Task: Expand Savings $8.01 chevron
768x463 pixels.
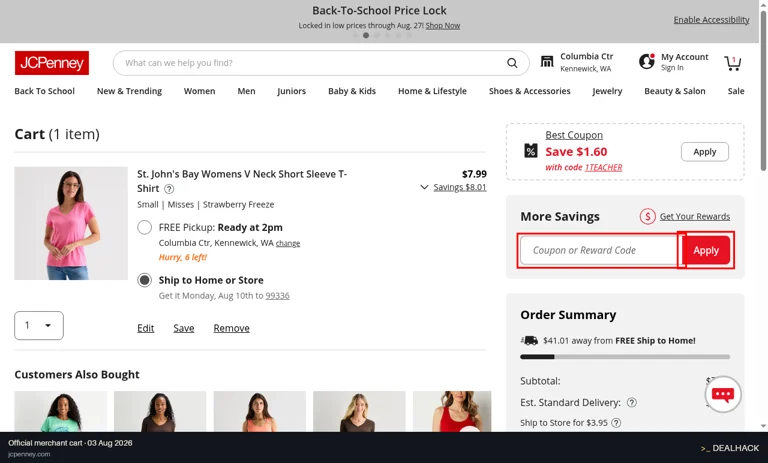Action: [424, 187]
